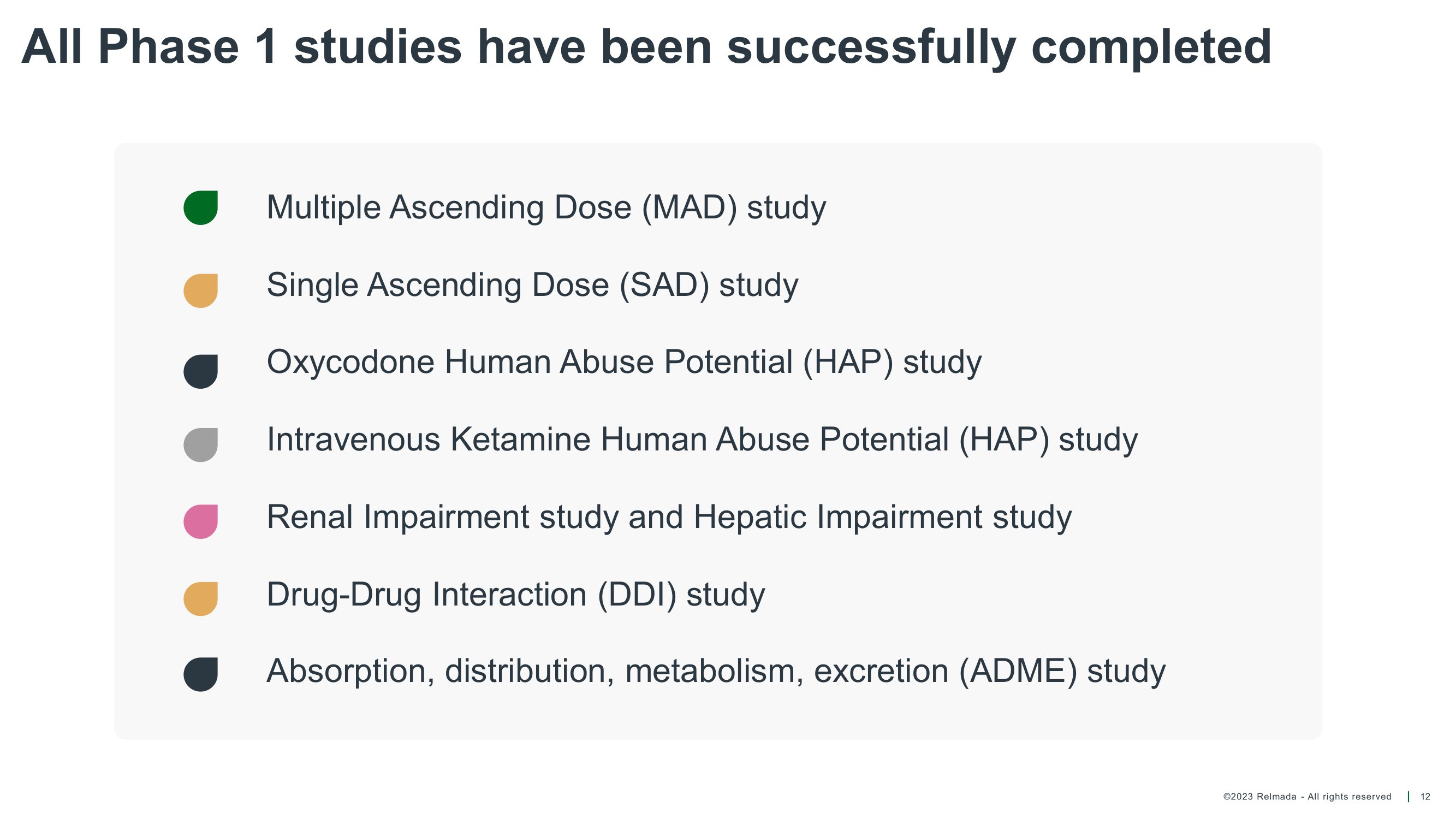
Task: Click the orange bullet beside Drug-Drug Interaction study
Action: pos(201,598)
